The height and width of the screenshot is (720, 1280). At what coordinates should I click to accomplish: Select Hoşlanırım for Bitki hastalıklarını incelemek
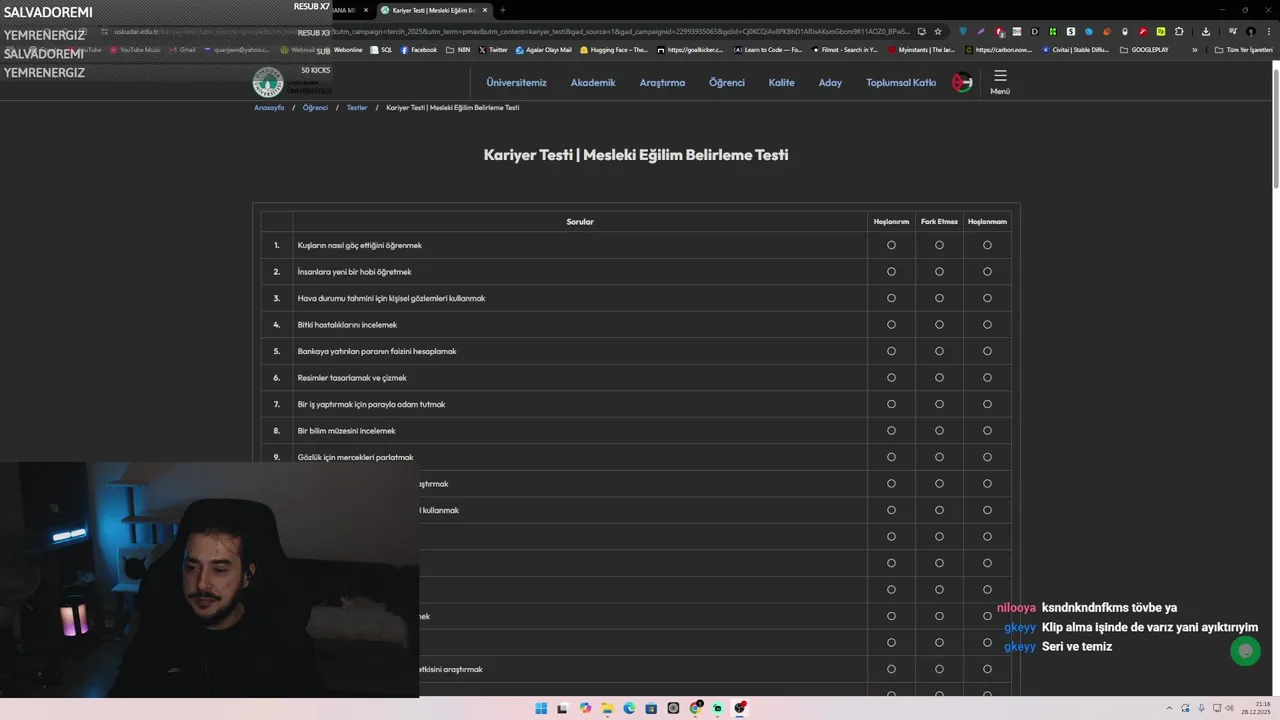click(x=891, y=325)
